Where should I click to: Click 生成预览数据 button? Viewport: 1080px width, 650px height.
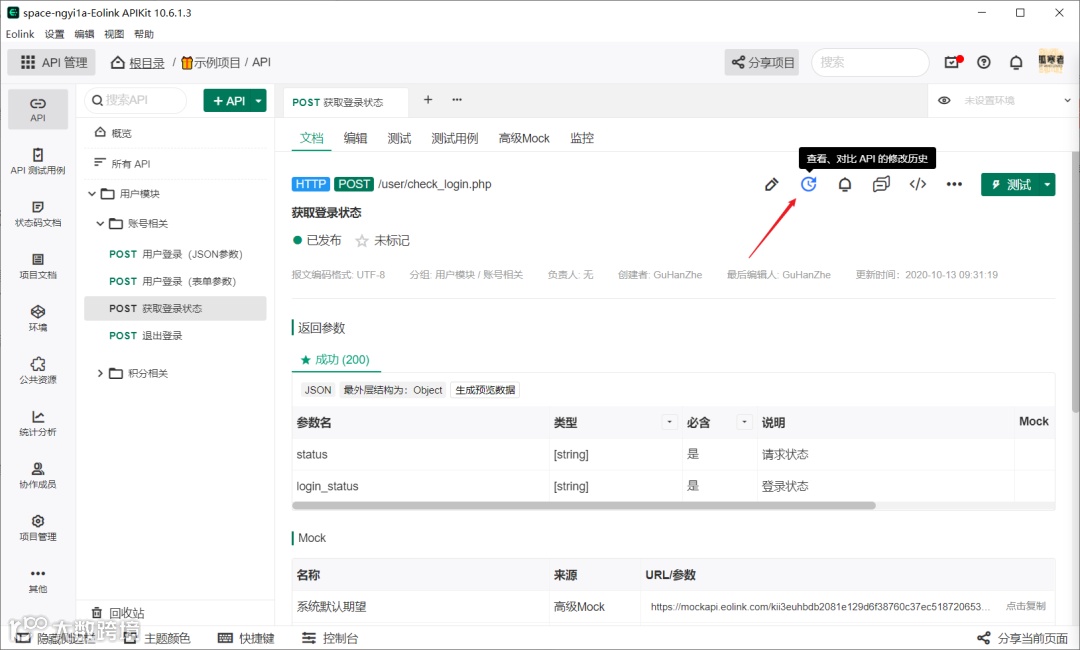tap(485, 390)
